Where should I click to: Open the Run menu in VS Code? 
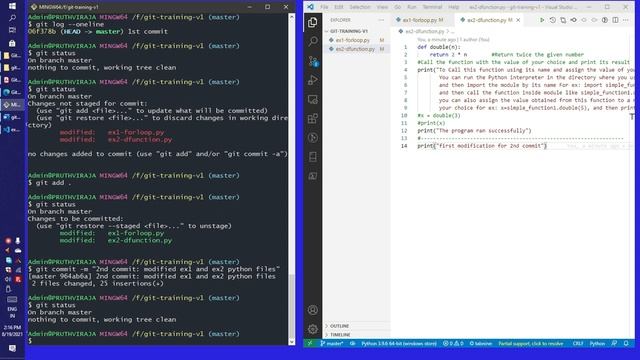(412, 7)
